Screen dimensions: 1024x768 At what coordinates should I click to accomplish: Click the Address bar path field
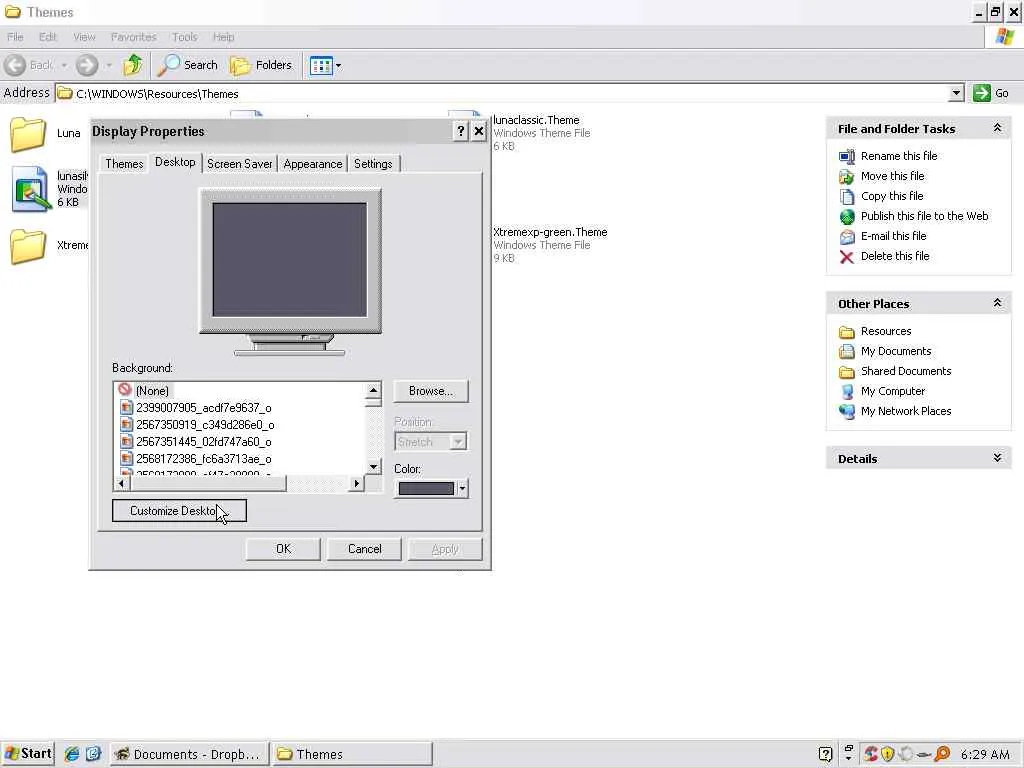pos(502,93)
